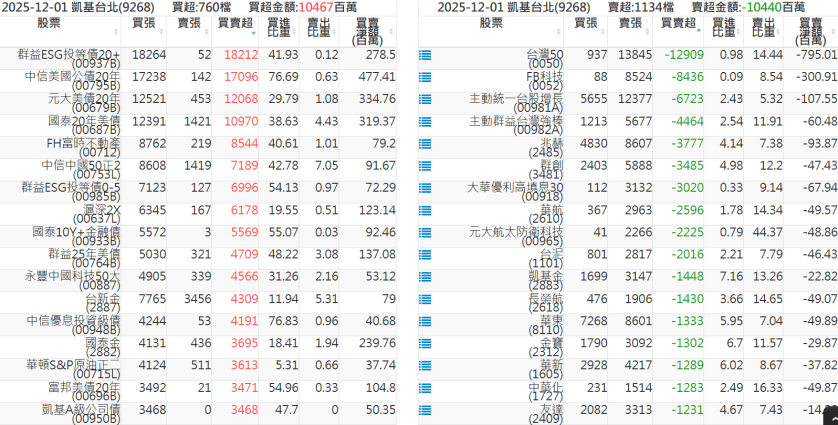Open the list icon beside 群創 (3481)
This screenshot has height=425, width=838.
pos(425,165)
